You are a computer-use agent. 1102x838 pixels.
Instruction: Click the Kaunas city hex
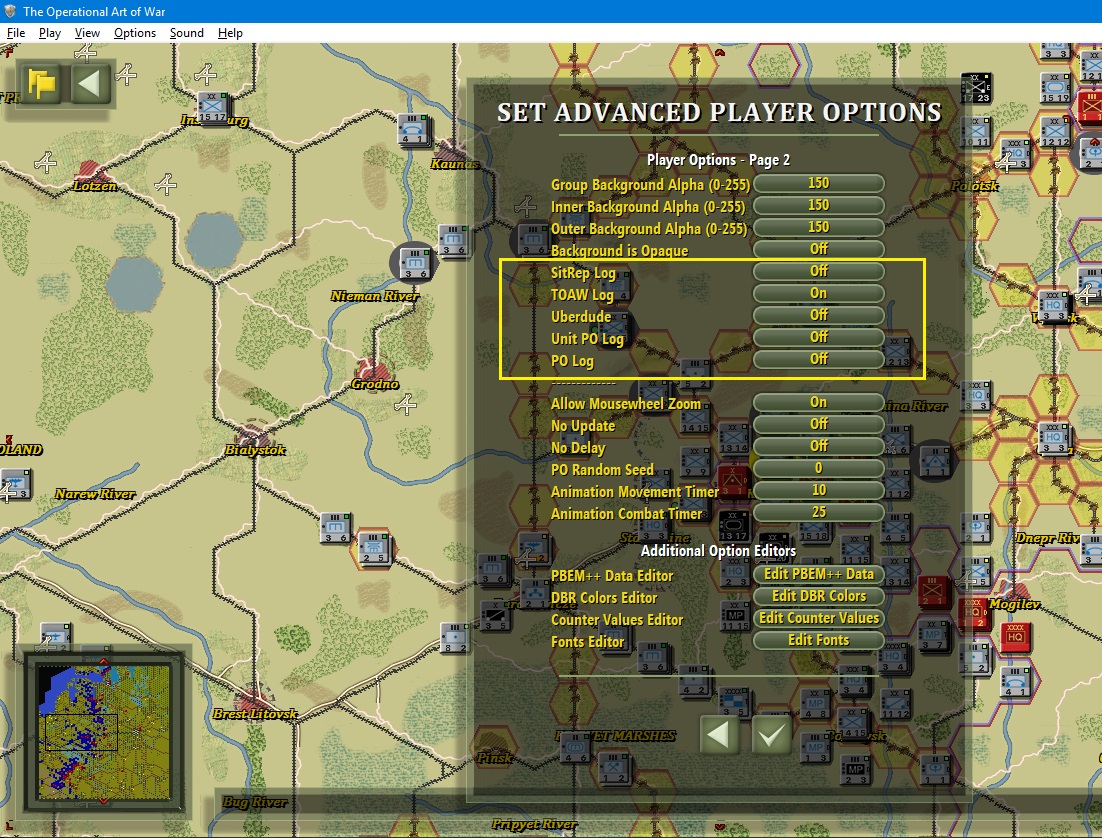point(452,151)
